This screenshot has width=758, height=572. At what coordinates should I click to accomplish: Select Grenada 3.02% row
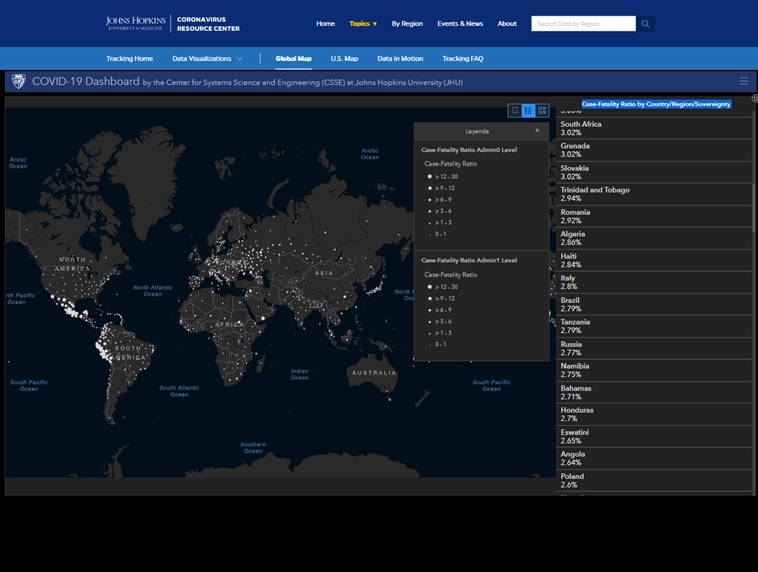654,150
